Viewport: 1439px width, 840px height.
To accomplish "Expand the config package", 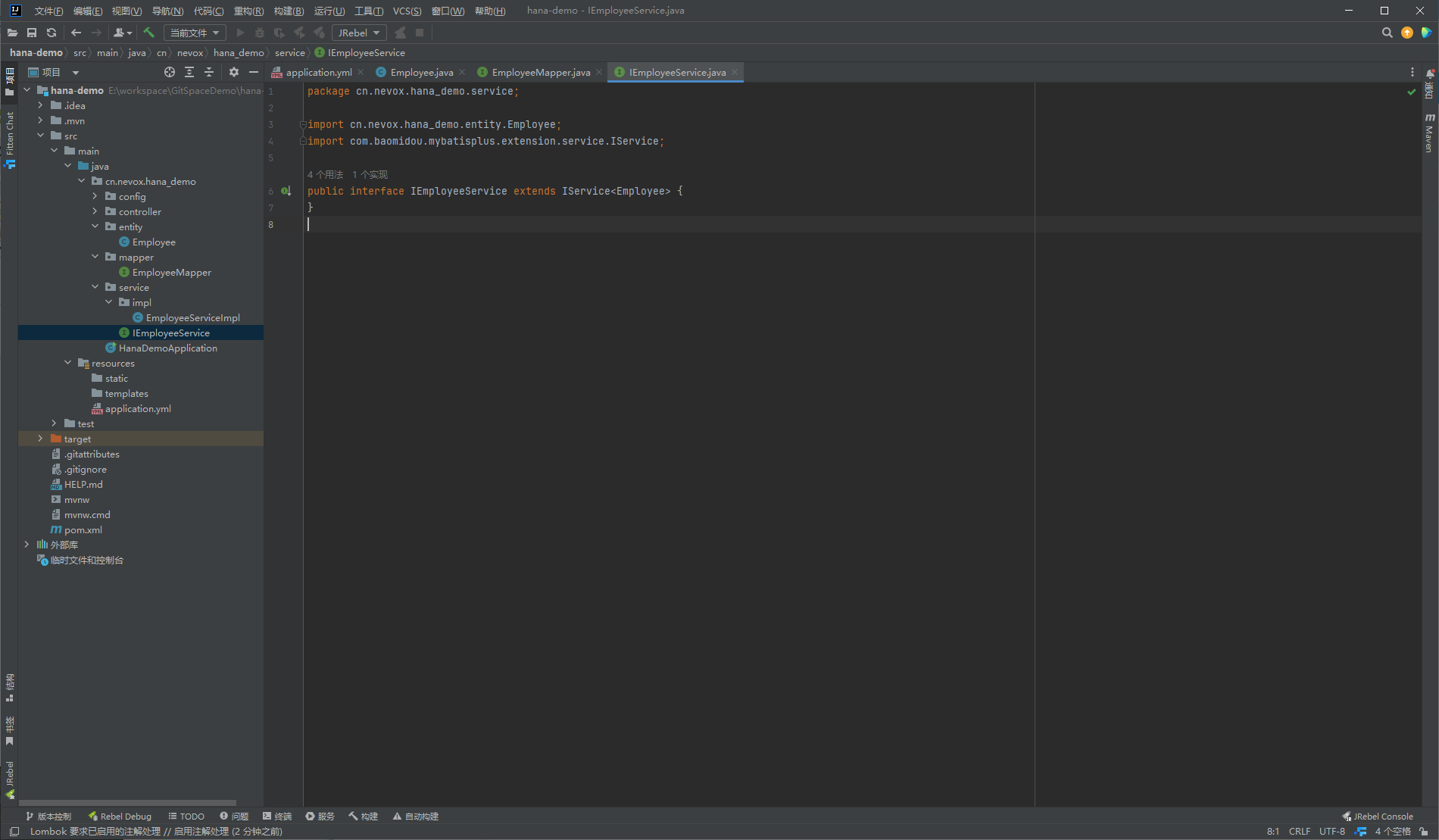I will point(95,196).
